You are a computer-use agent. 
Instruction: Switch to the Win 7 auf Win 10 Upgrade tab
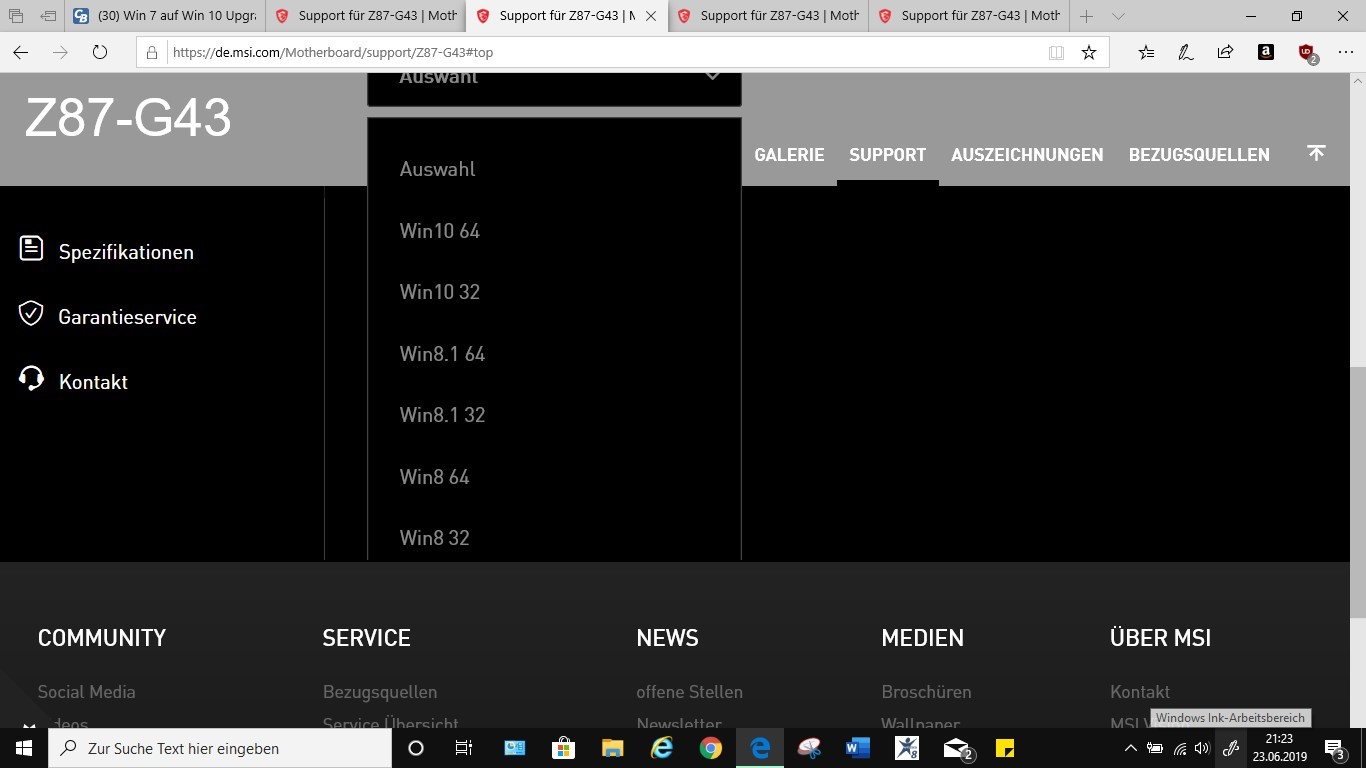point(164,16)
